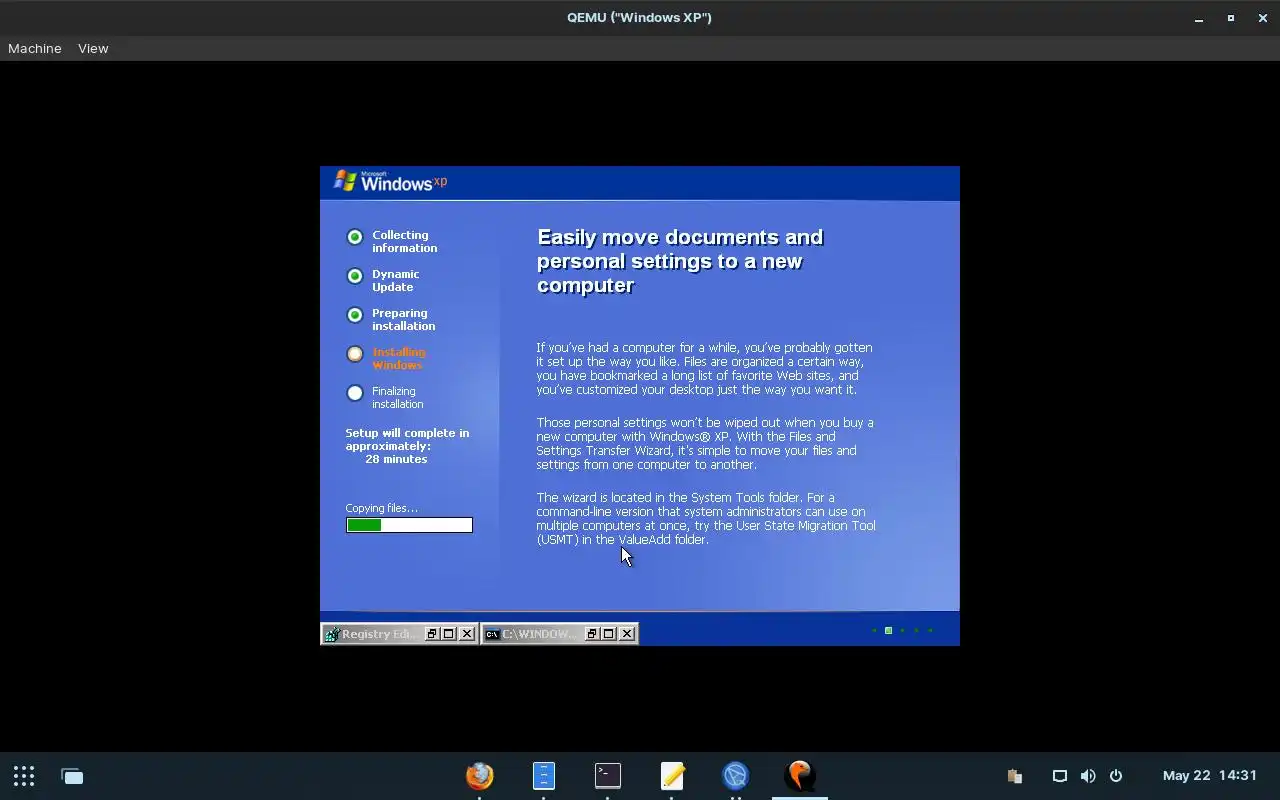Viewport: 1280px width, 800px height.
Task: Click the Copying files progress bar
Action: pos(409,525)
